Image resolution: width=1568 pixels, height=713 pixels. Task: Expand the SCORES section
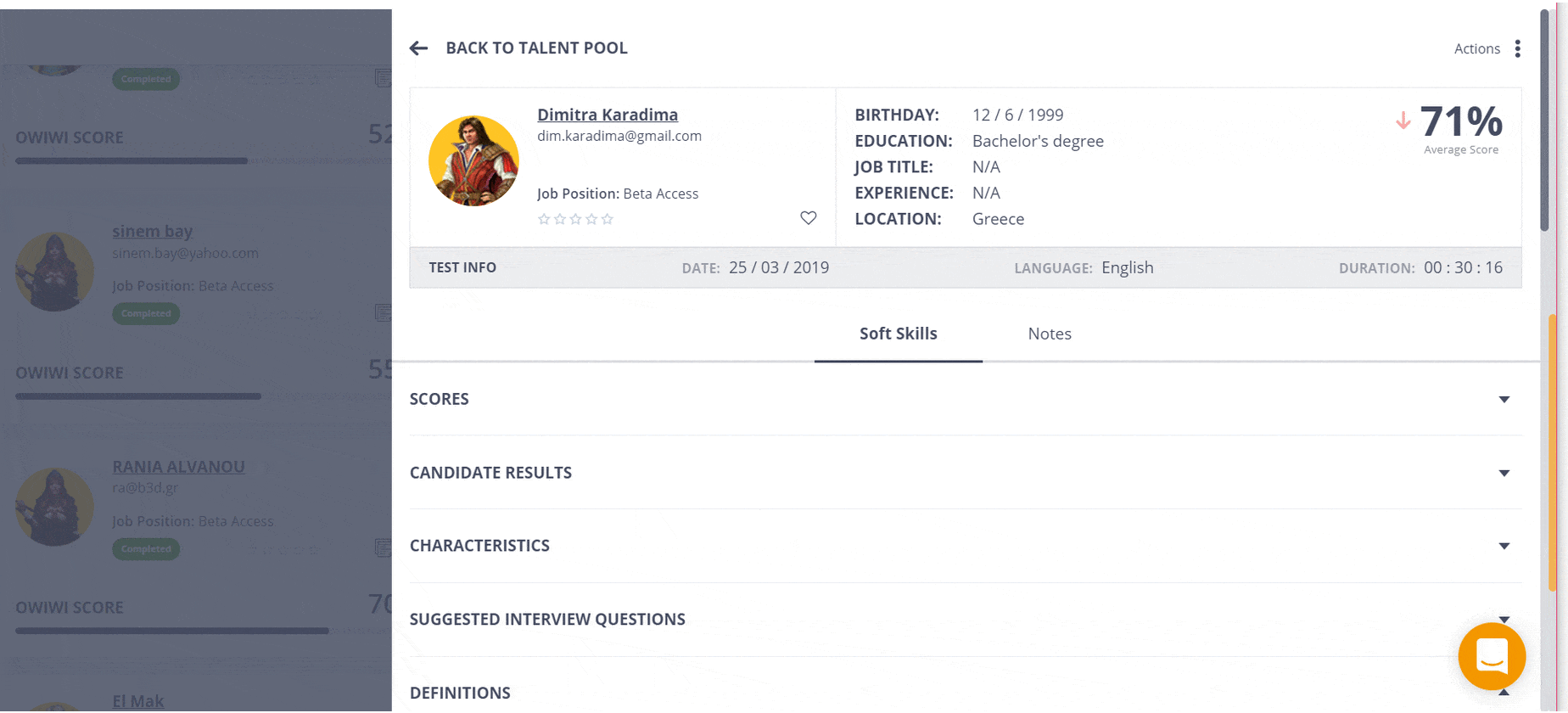click(x=966, y=399)
